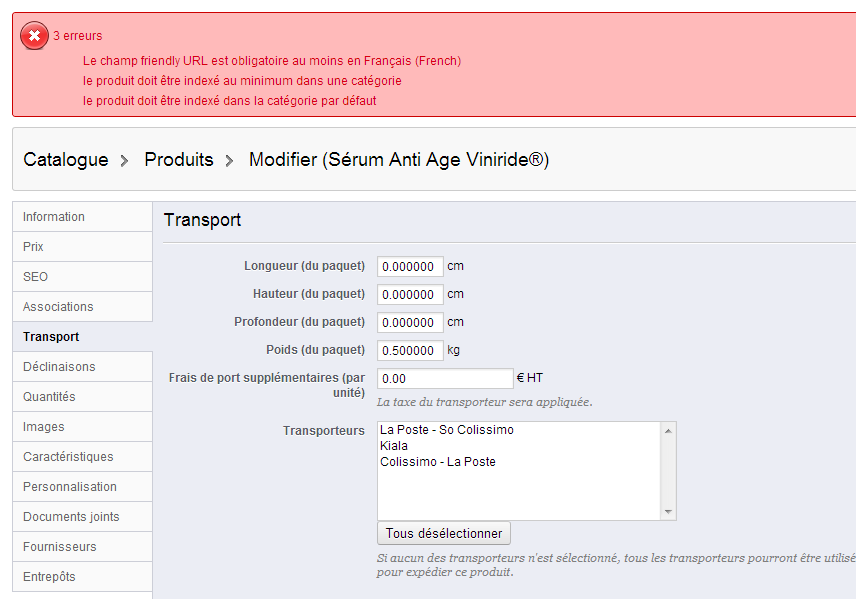
Task: Click the Longueur (du paquet) field
Action: click(410, 267)
